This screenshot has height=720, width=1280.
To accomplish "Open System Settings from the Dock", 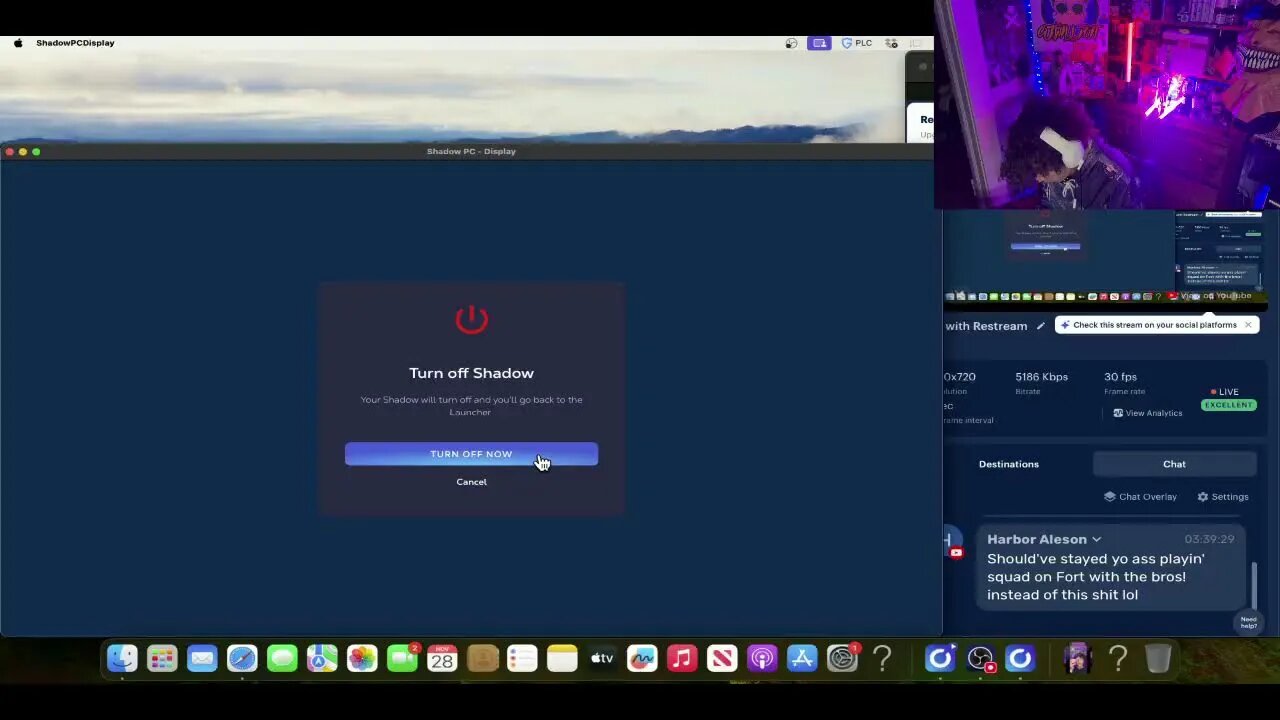I will coord(842,659).
